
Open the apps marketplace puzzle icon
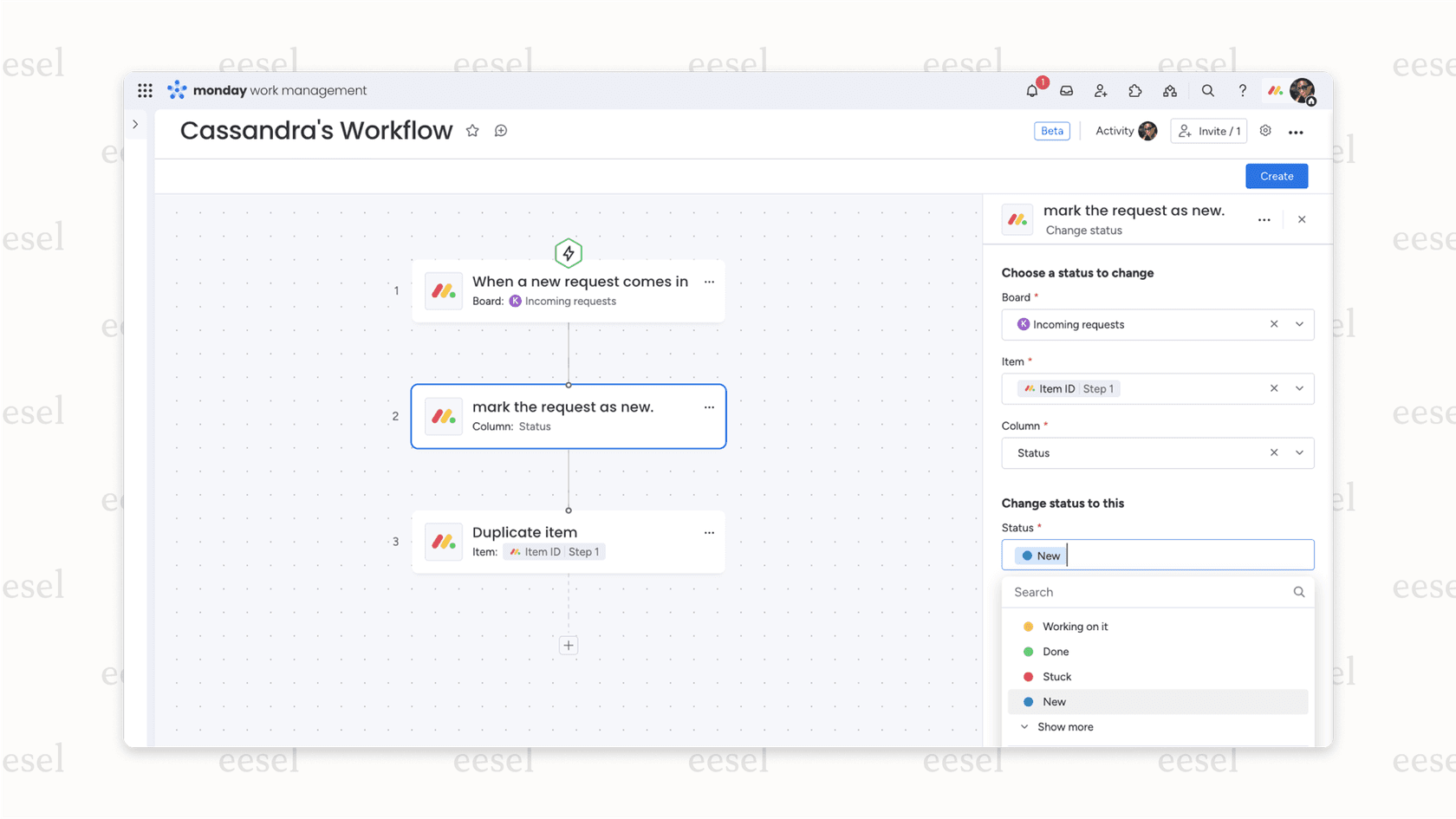tap(1135, 90)
